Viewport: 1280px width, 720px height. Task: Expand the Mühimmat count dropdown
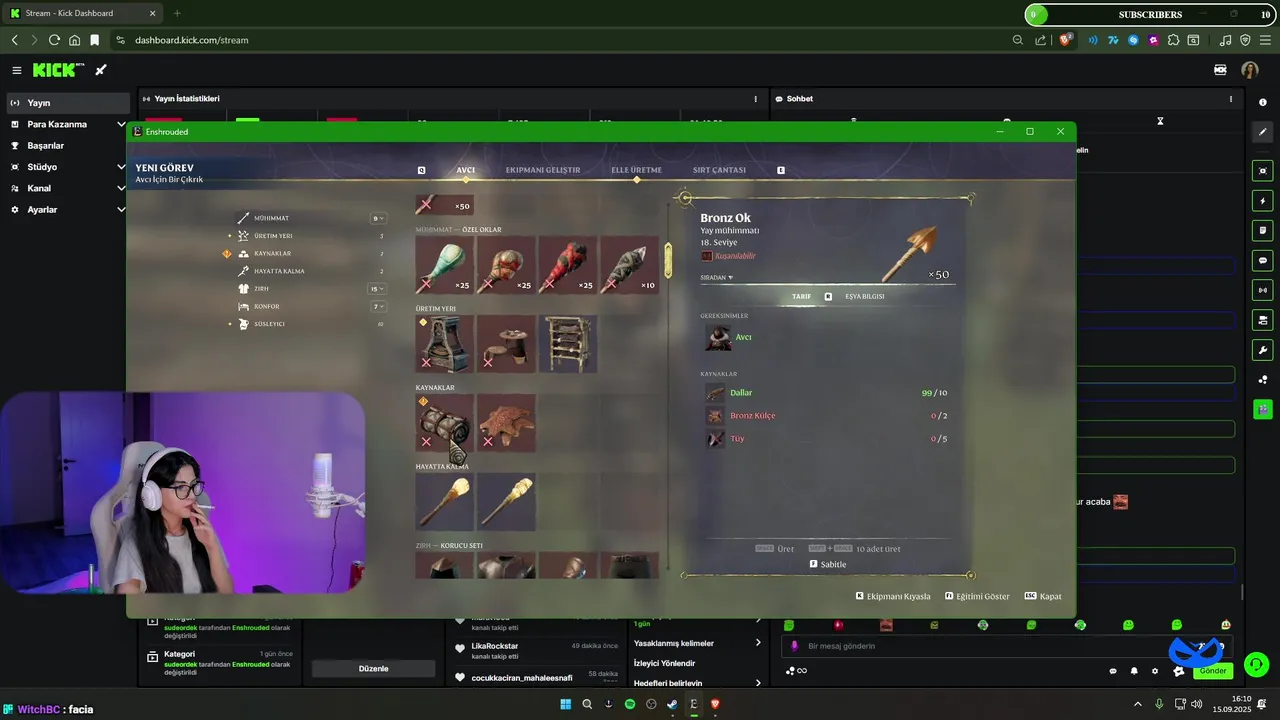378,218
